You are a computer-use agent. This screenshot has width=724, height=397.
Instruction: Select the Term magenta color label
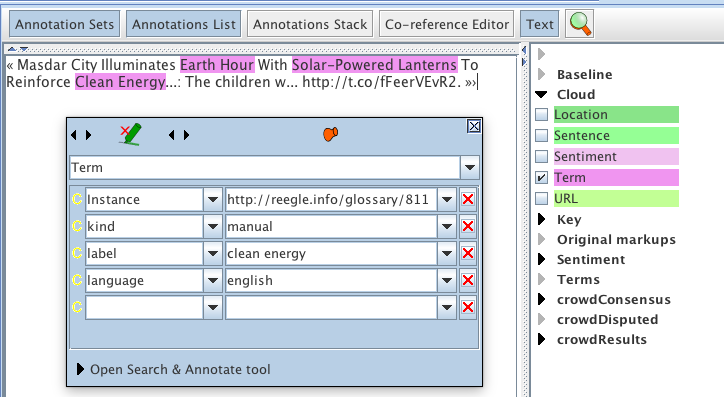coord(616,177)
